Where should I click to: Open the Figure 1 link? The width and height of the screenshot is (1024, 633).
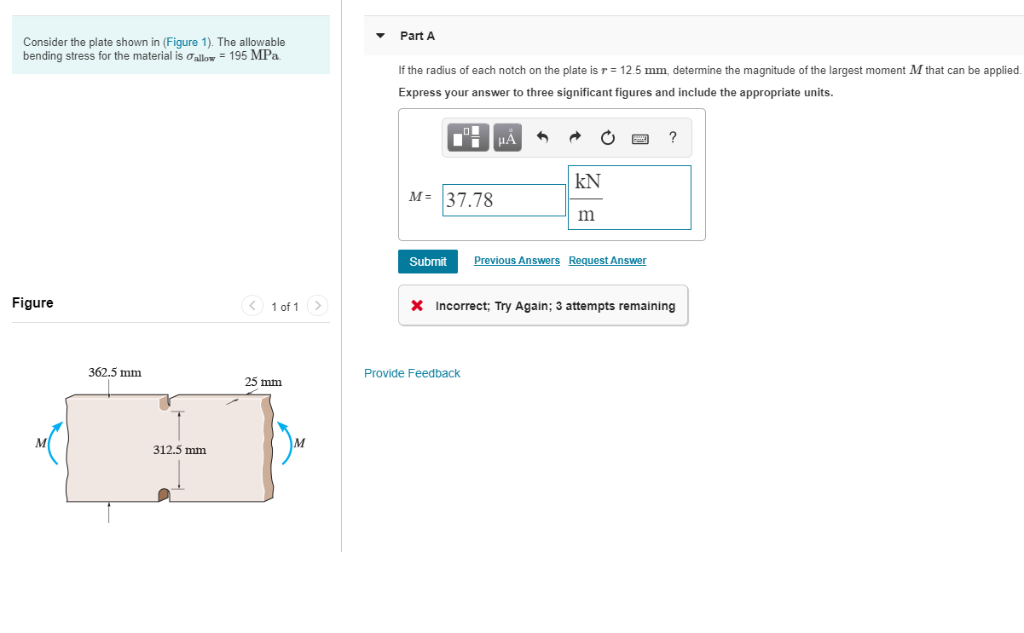coord(187,42)
